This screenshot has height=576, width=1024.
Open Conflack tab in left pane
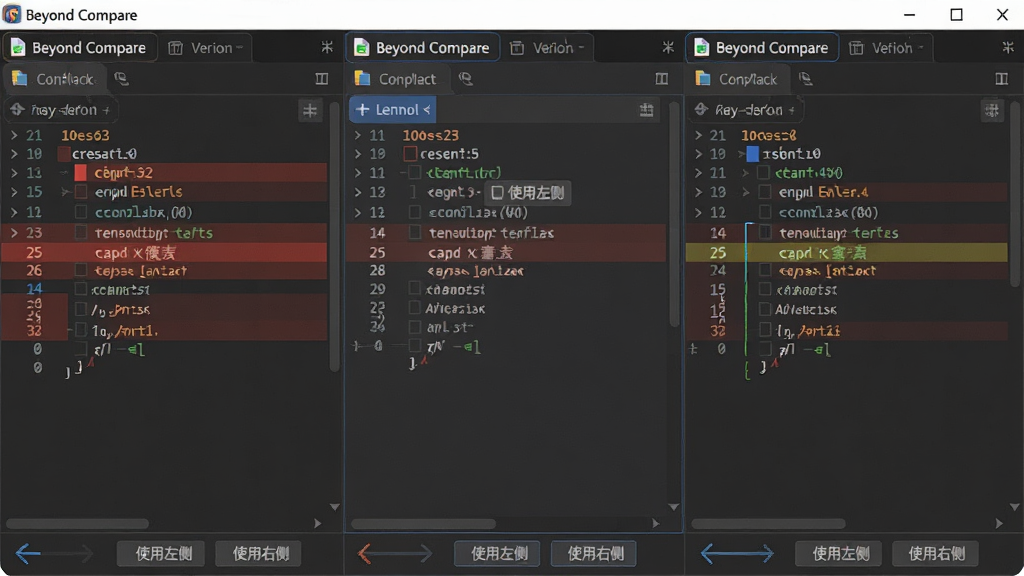[x=55, y=79]
